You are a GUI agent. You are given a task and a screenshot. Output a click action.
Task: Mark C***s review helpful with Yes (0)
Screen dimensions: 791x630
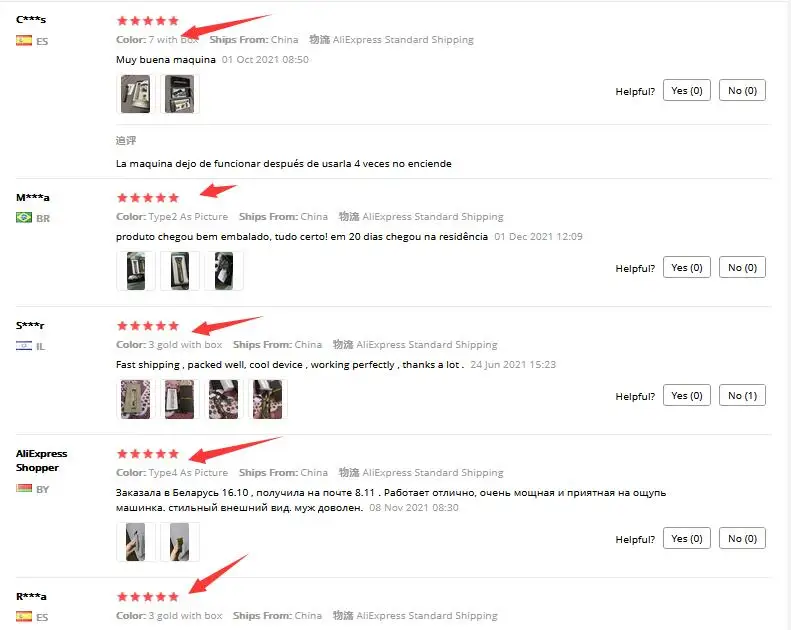(x=687, y=91)
